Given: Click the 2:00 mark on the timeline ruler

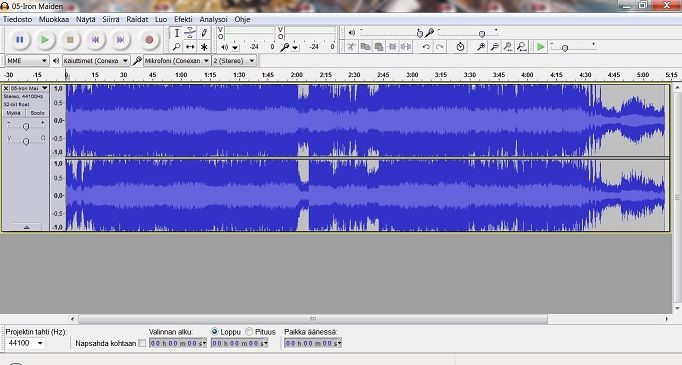Looking at the screenshot, I should (297, 75).
